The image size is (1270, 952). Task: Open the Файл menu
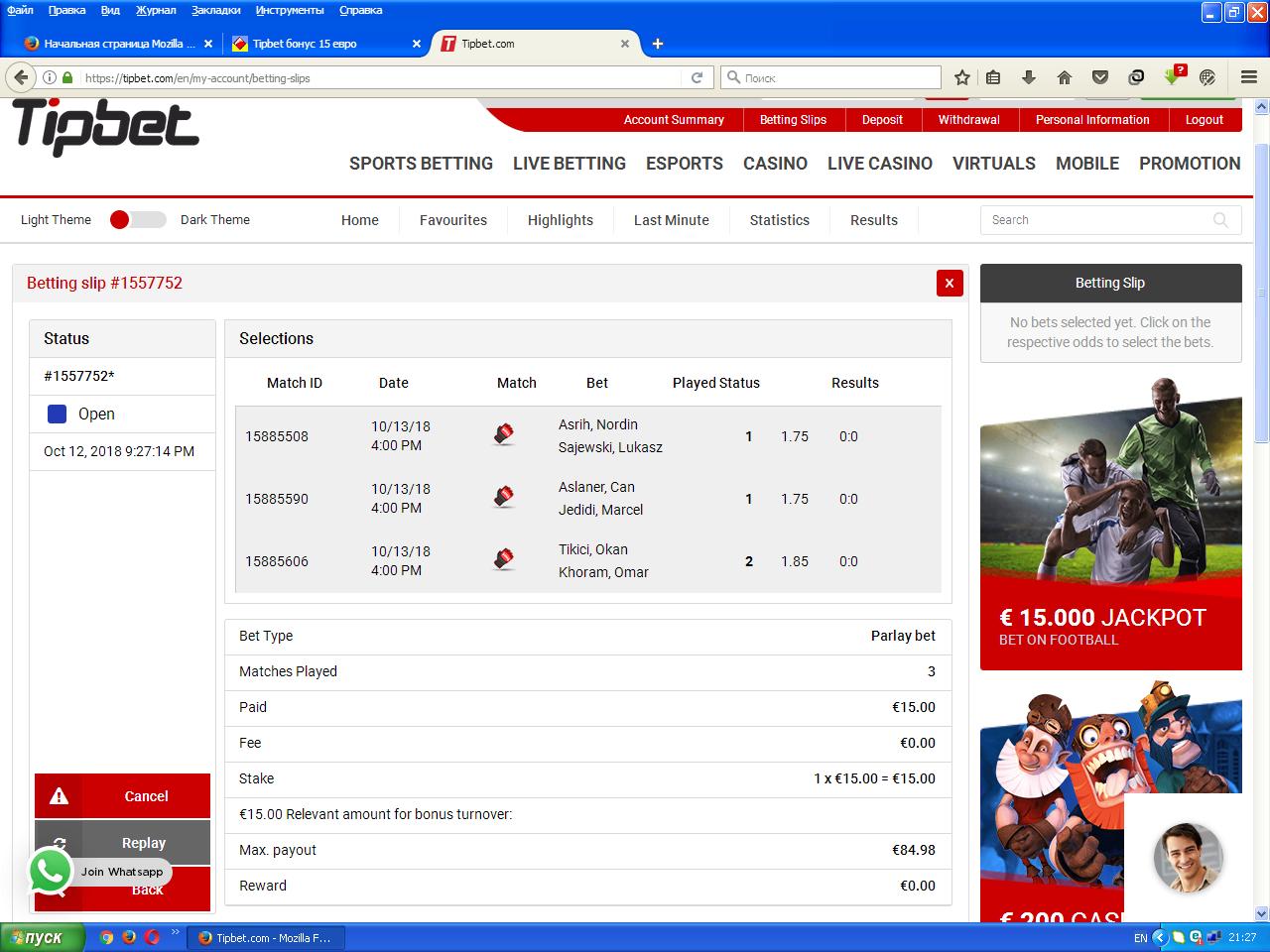coord(20,10)
